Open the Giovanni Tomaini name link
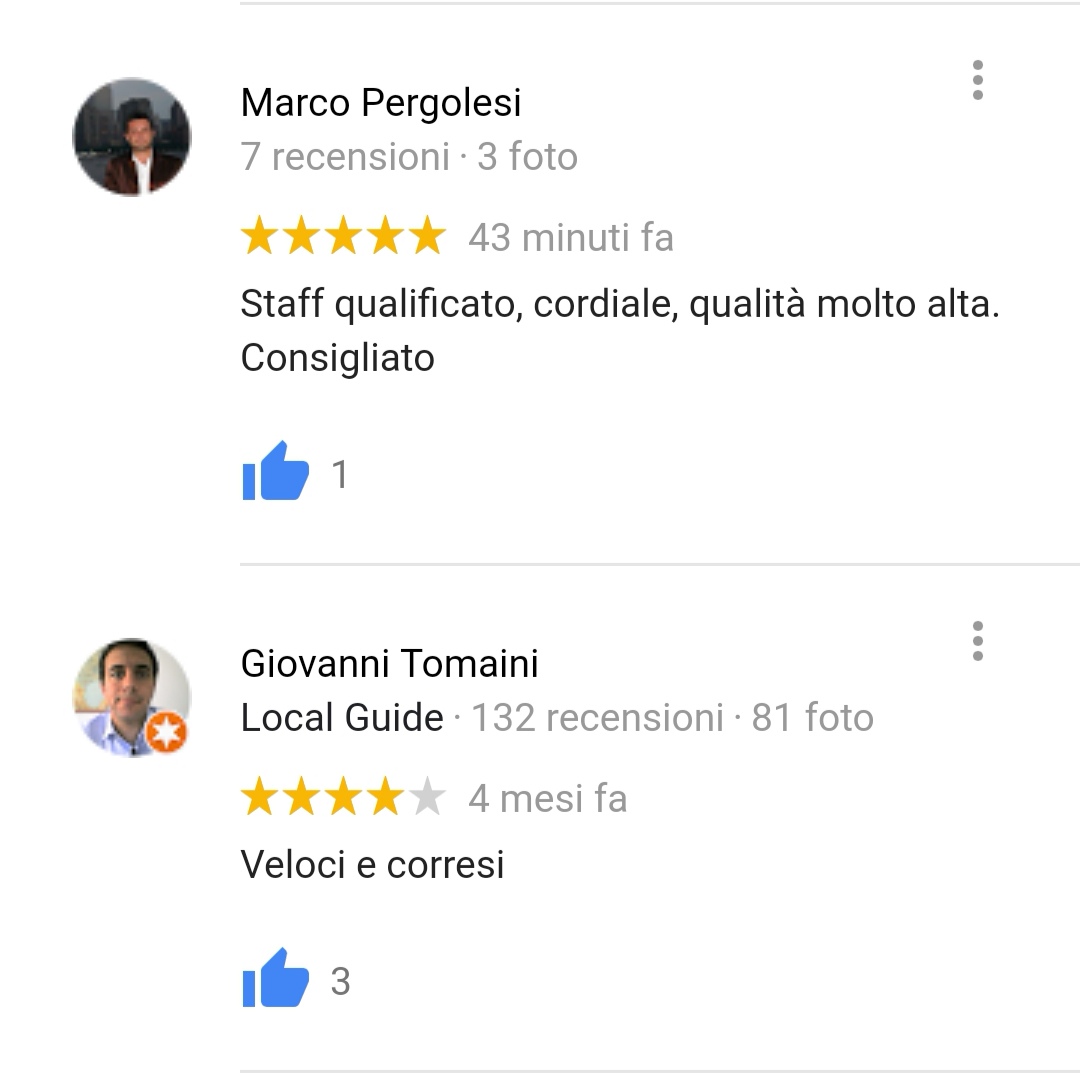 (x=389, y=664)
